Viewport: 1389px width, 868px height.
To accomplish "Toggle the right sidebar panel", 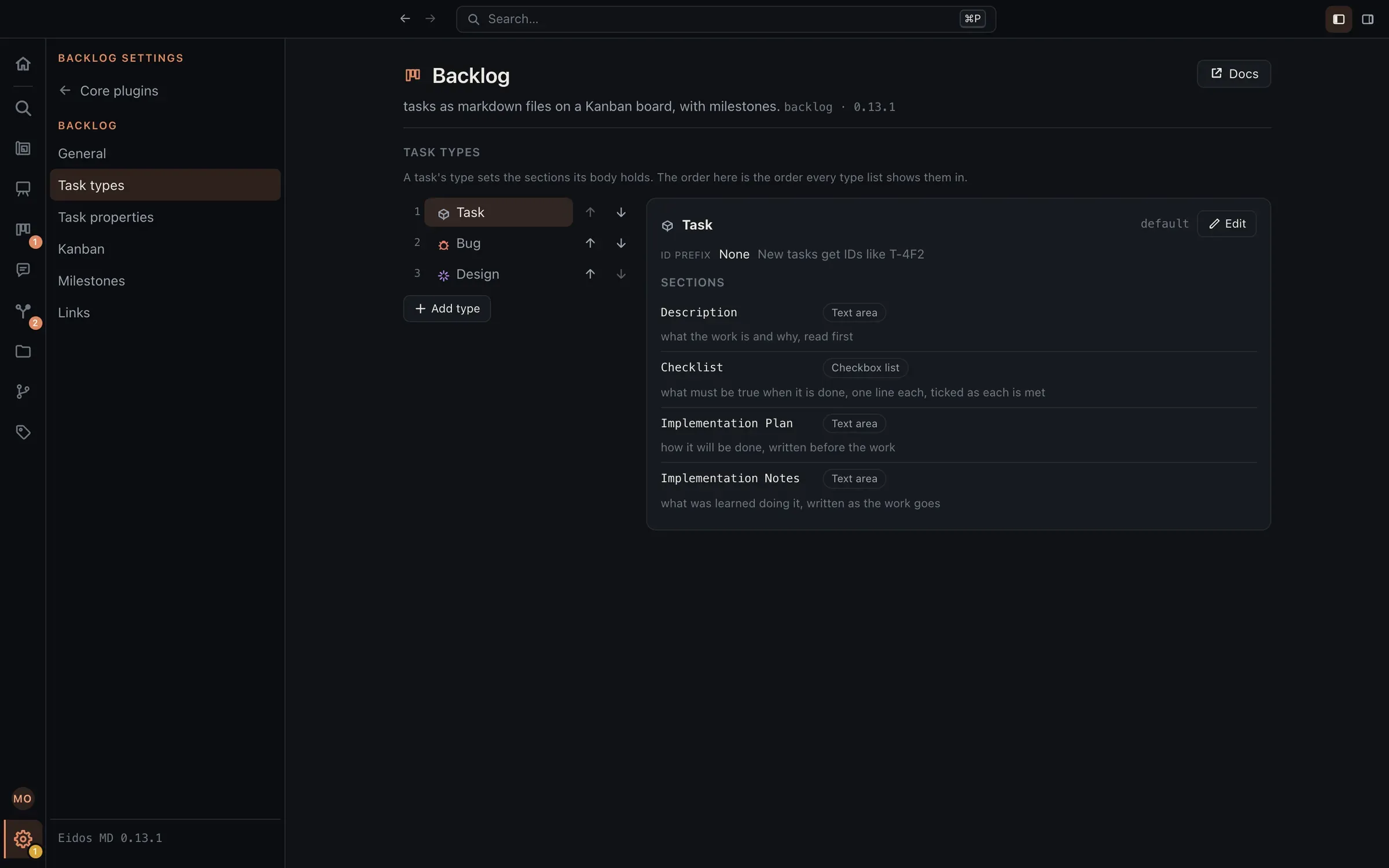I will click(1368, 19).
